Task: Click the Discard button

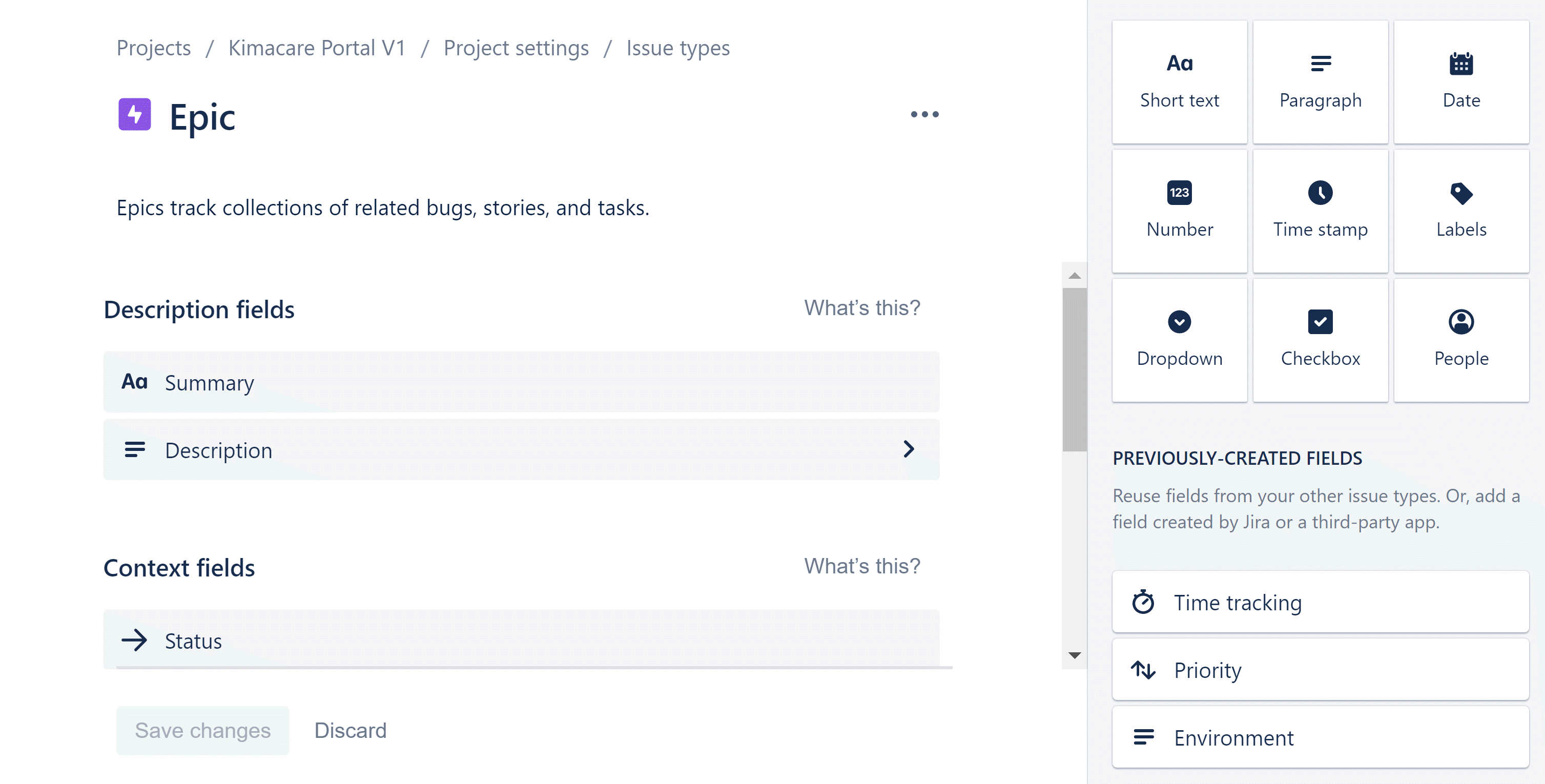Action: click(351, 730)
